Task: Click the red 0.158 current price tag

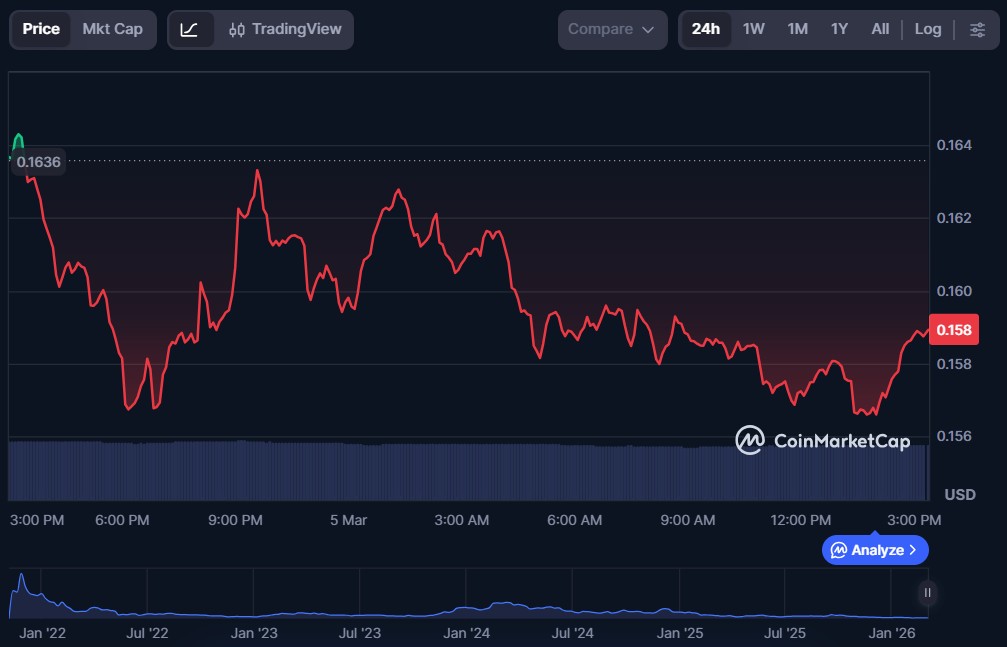Action: (954, 329)
